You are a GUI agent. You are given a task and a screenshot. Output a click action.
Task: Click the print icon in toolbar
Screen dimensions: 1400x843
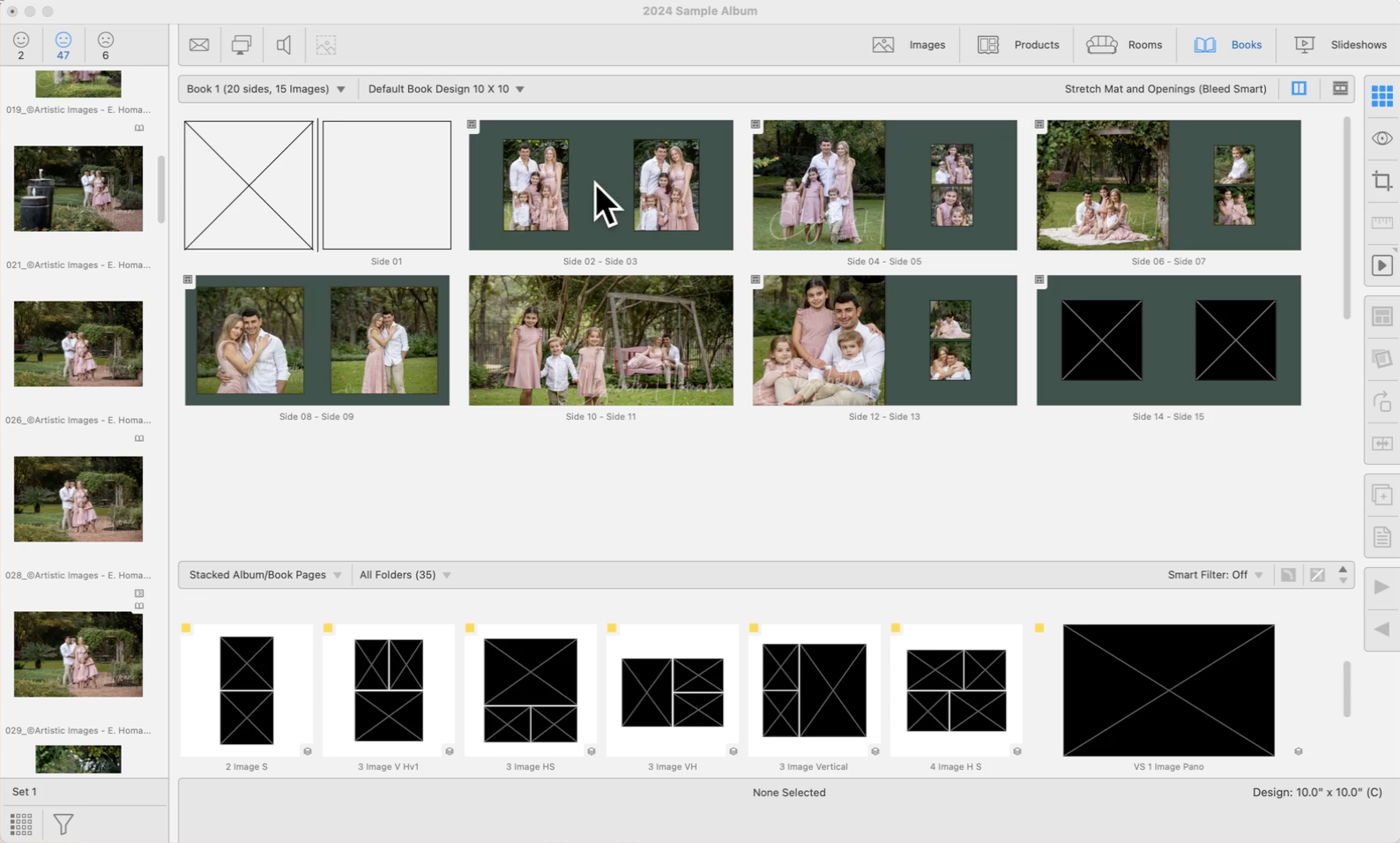click(241, 45)
